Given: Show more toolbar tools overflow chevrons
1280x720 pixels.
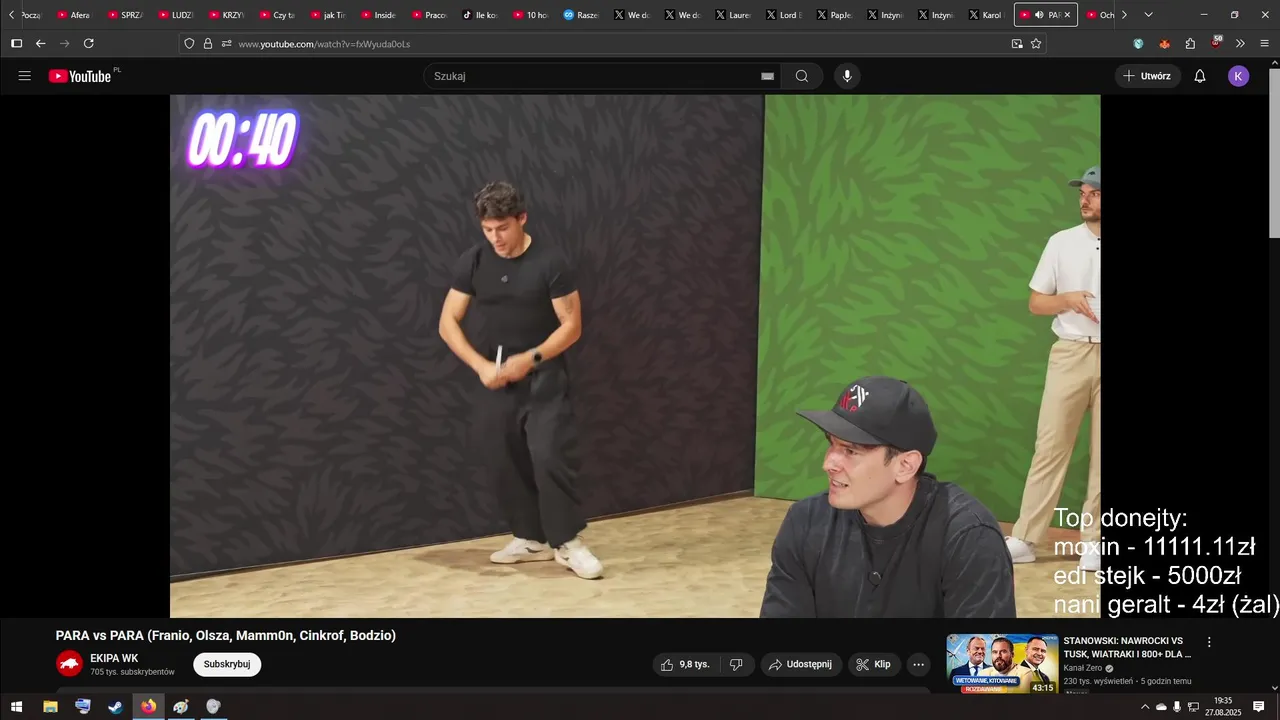Looking at the screenshot, I should (1240, 43).
